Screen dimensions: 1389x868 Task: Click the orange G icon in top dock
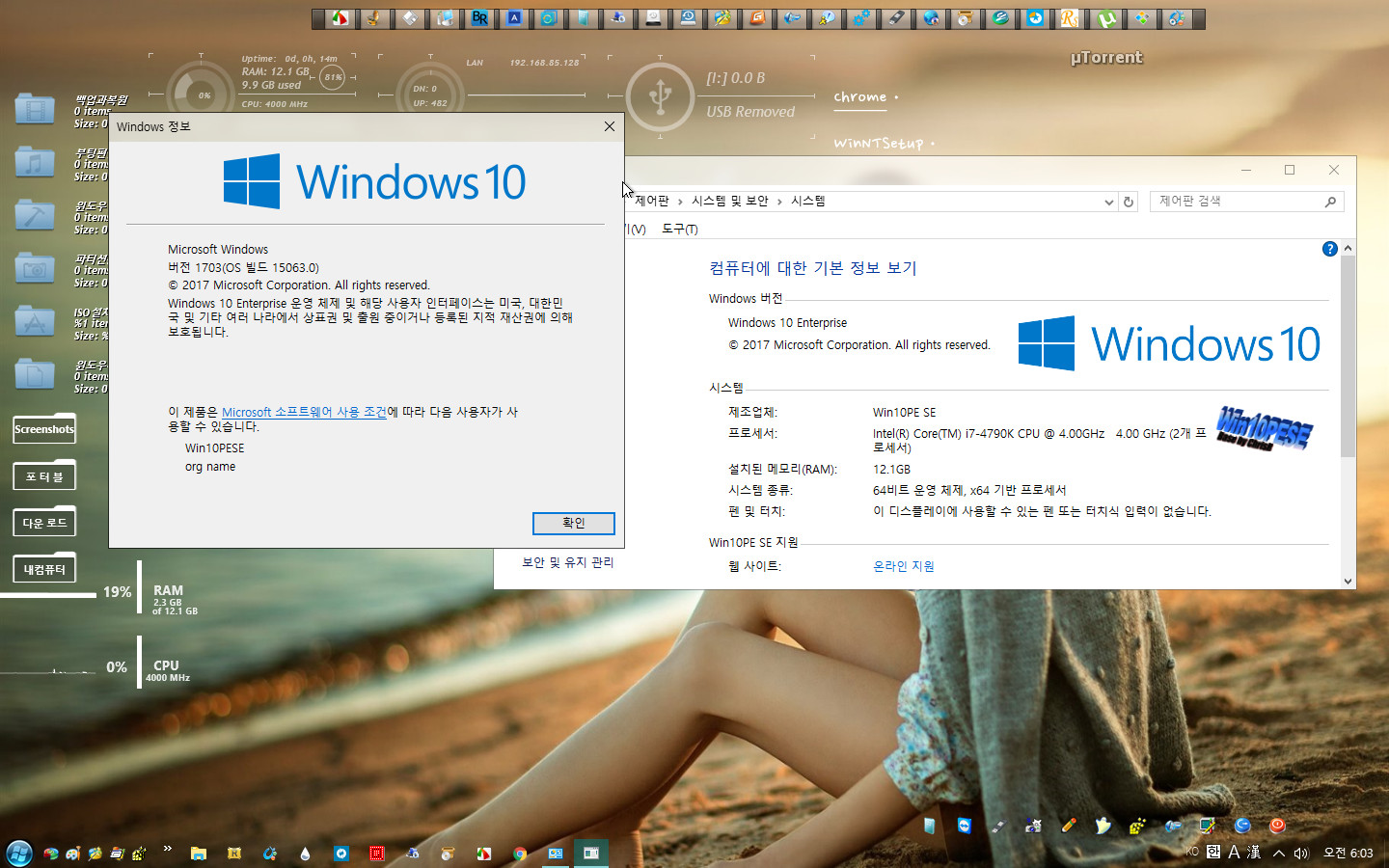pyautogui.click(x=757, y=18)
